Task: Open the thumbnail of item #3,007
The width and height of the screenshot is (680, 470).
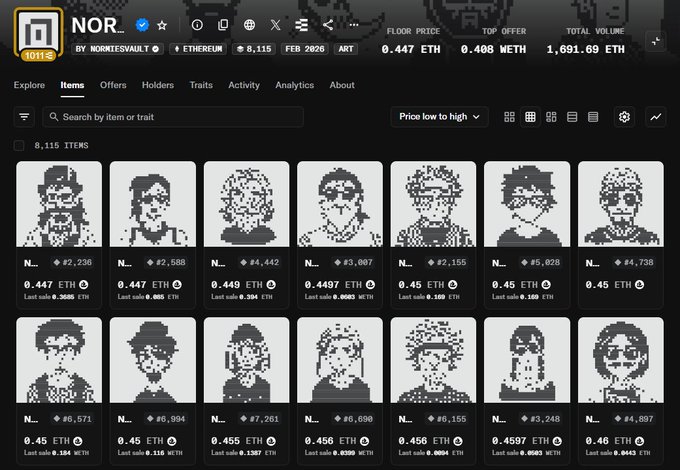Action: coord(340,204)
